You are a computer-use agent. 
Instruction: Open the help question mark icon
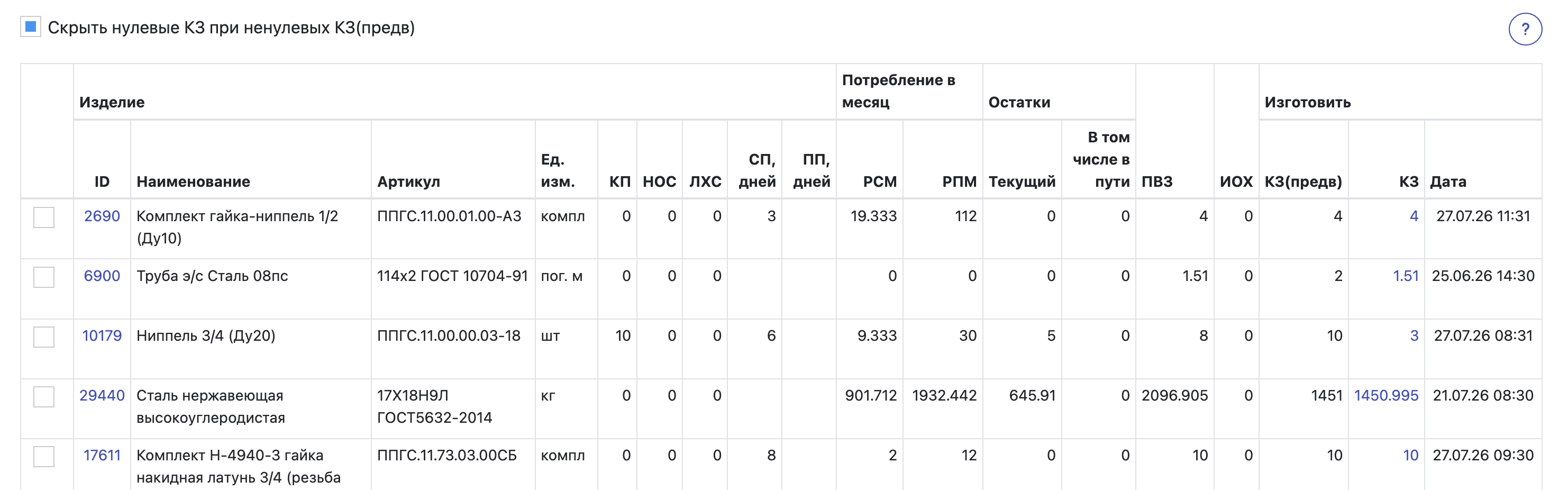(x=1525, y=29)
